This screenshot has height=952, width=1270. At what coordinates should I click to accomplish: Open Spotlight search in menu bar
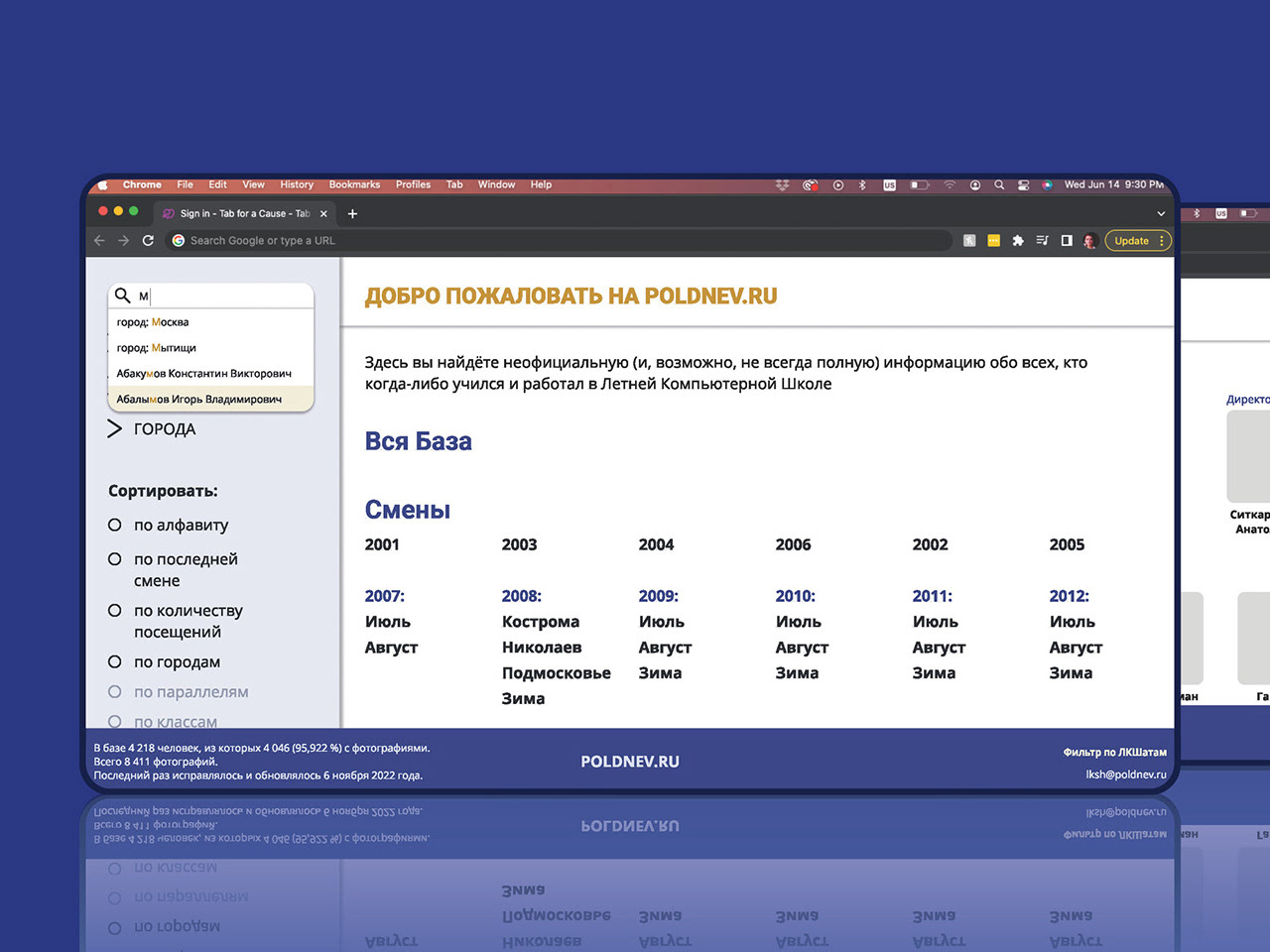pyautogui.click(x=999, y=184)
